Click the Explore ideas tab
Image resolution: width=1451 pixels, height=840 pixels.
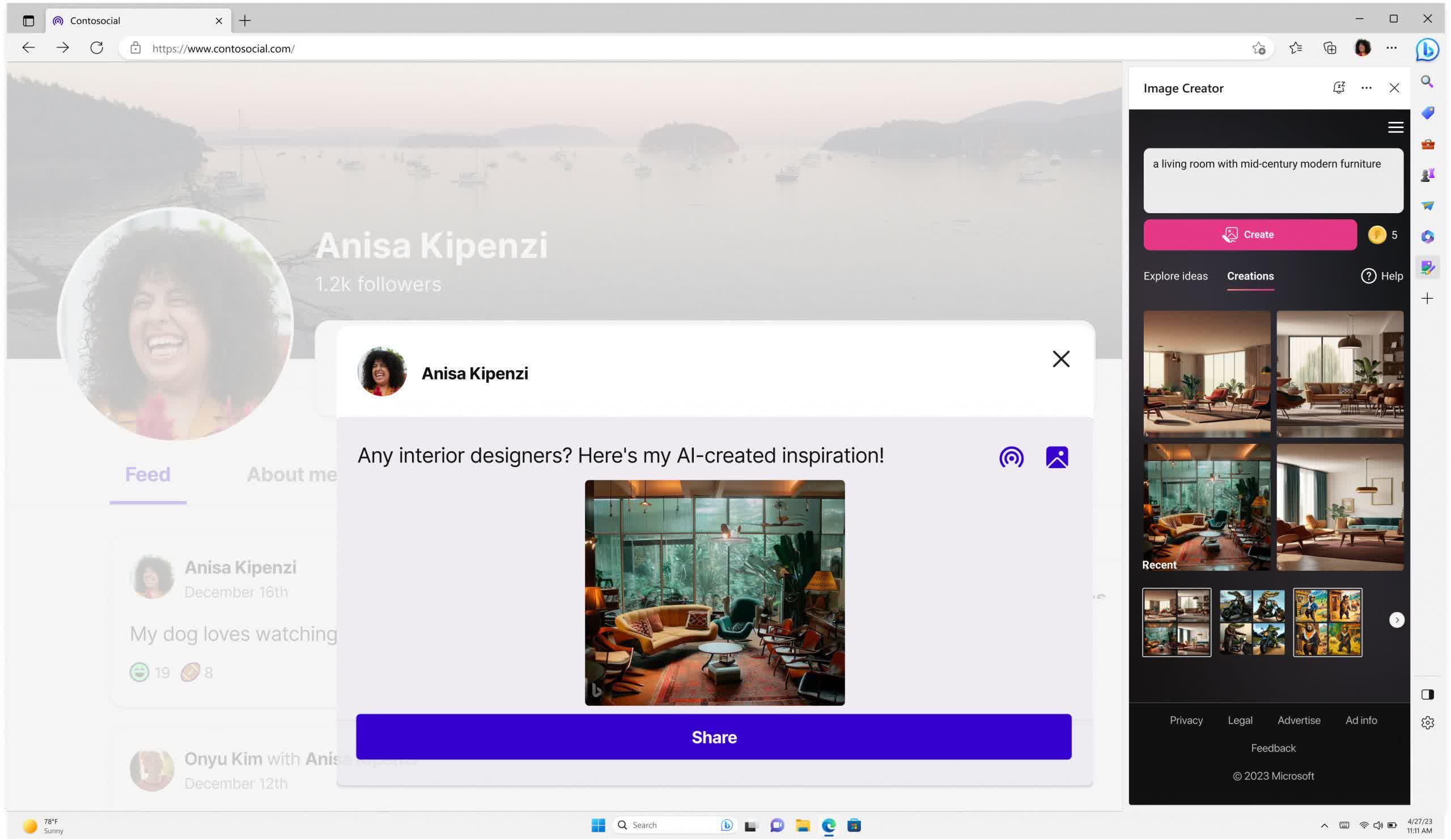pyautogui.click(x=1175, y=276)
